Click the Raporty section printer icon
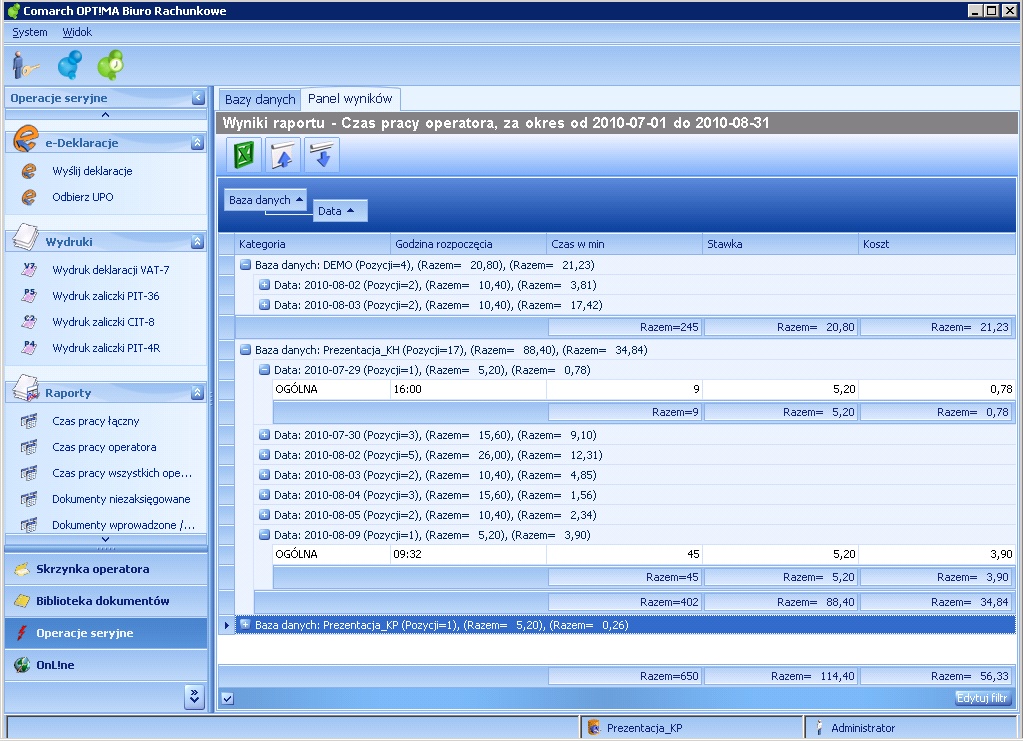This screenshot has width=1023, height=741. tap(26, 388)
